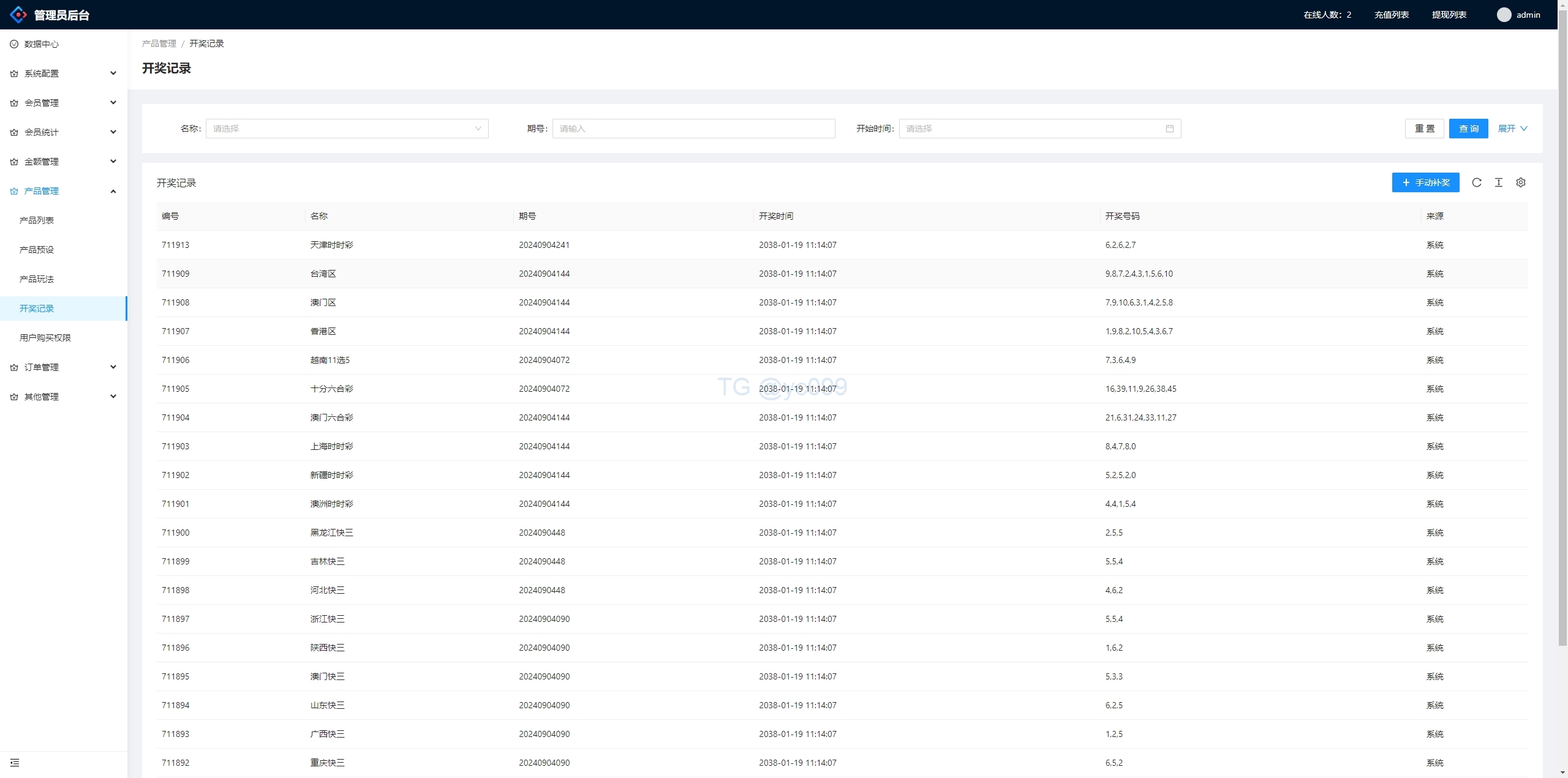
Task: Click the admin backend logo icon
Action: point(18,15)
